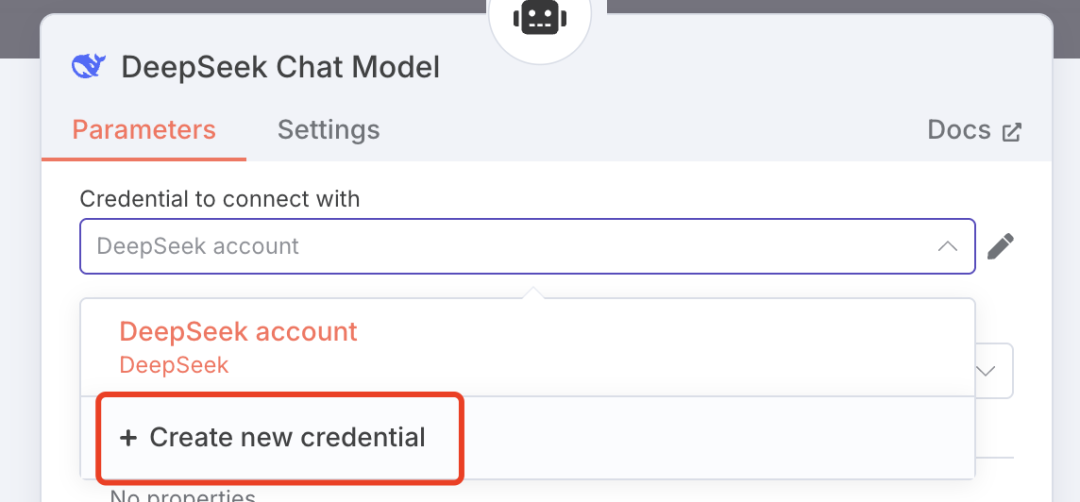Image resolution: width=1080 pixels, height=502 pixels.
Task: Open the partially hidden dropdown chevron behind the list
Action: 986,371
